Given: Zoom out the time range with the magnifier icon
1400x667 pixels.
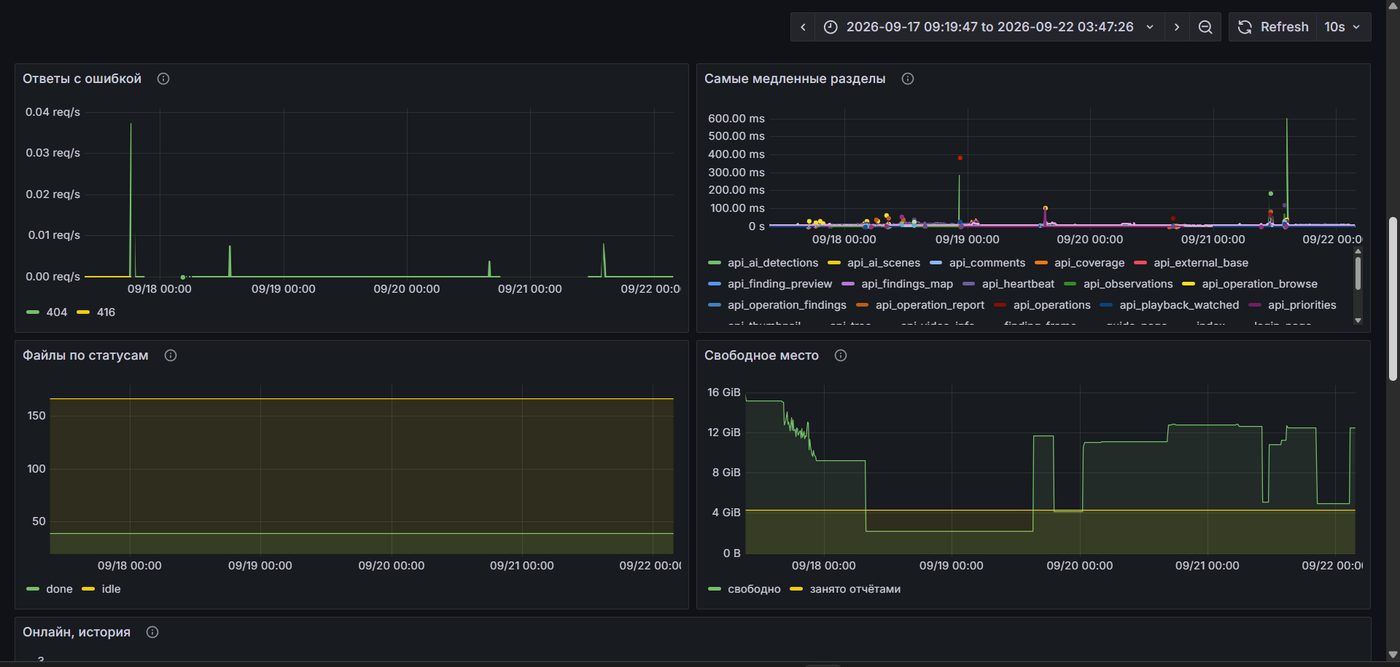Looking at the screenshot, I should [x=1205, y=27].
